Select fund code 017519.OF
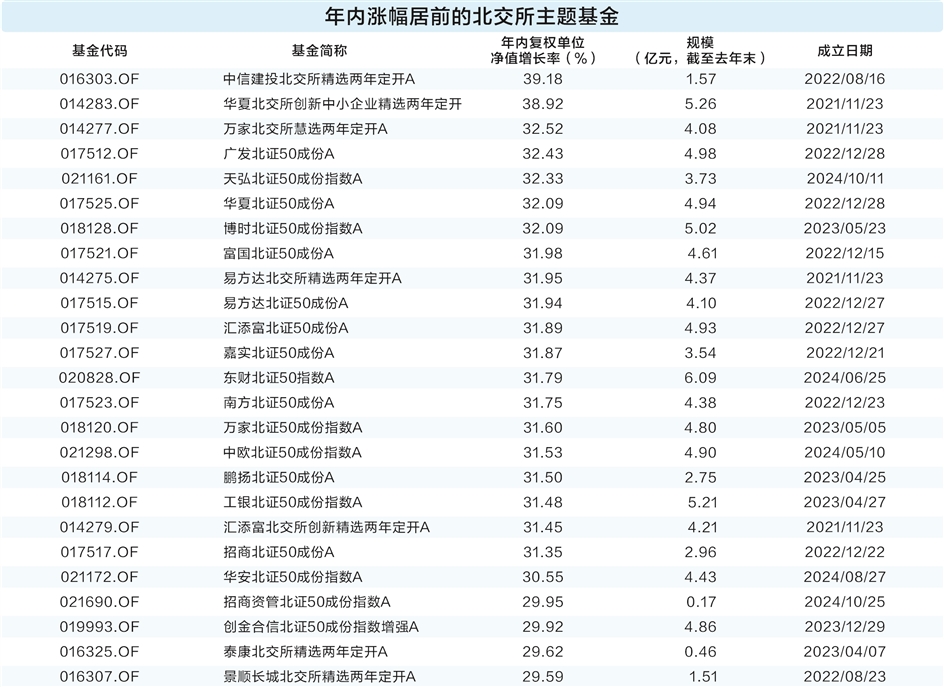The image size is (944, 687). coord(99,328)
